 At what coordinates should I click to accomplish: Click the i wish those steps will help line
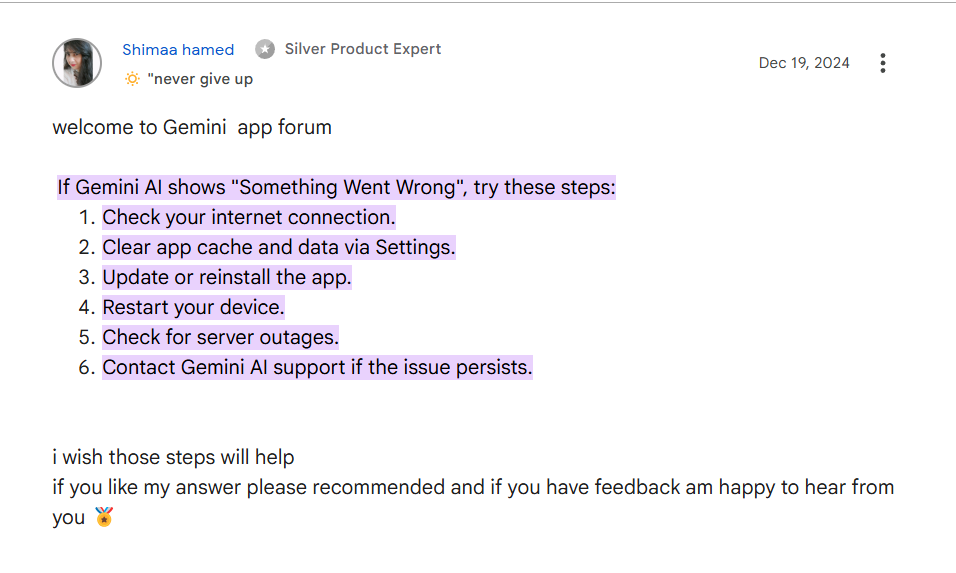[173, 457]
